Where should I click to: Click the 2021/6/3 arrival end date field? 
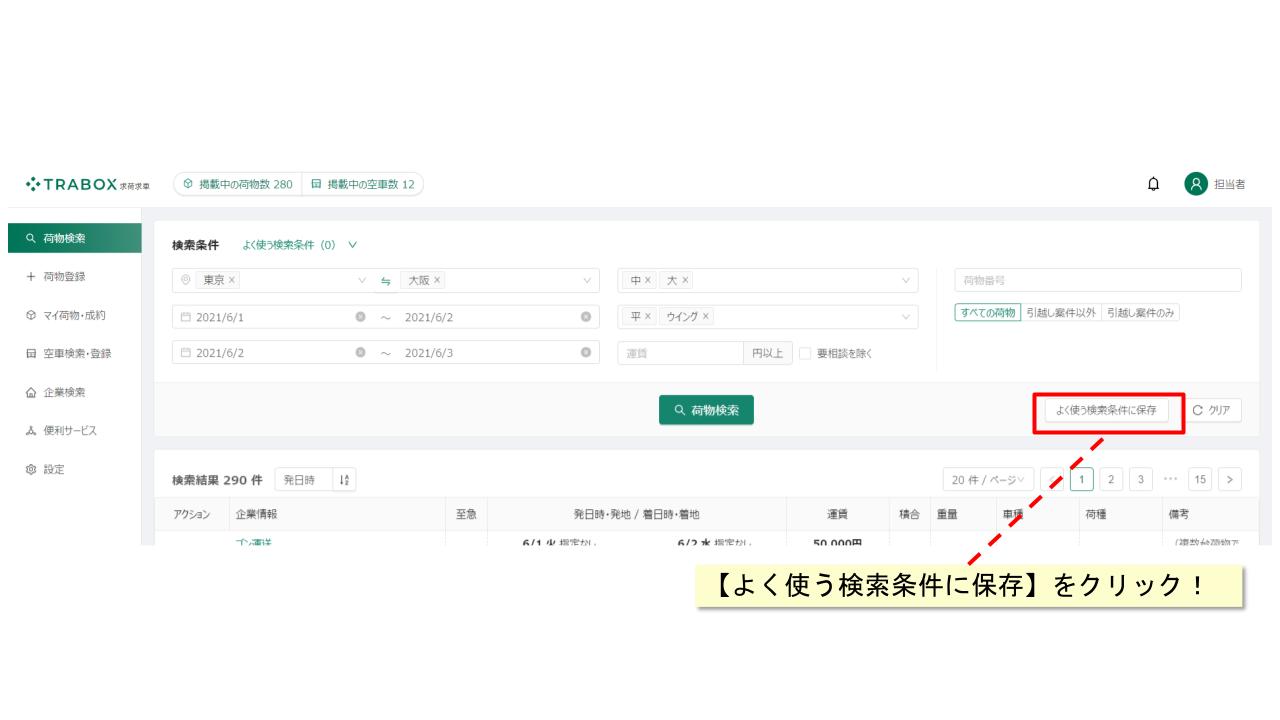tap(498, 353)
